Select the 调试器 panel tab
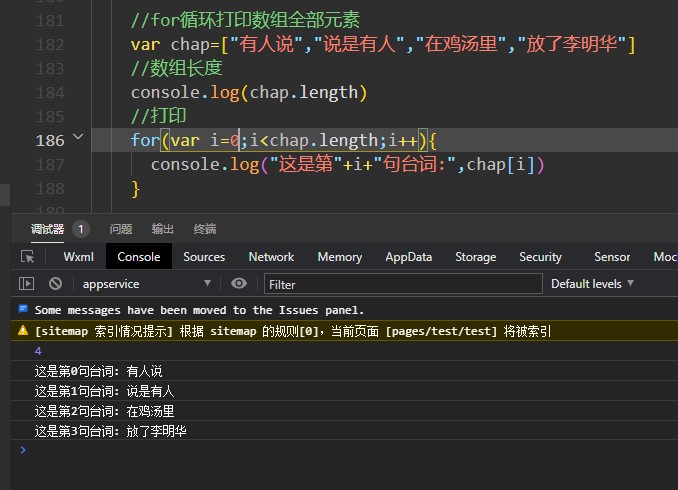The width and height of the screenshot is (678, 490). click(47, 229)
